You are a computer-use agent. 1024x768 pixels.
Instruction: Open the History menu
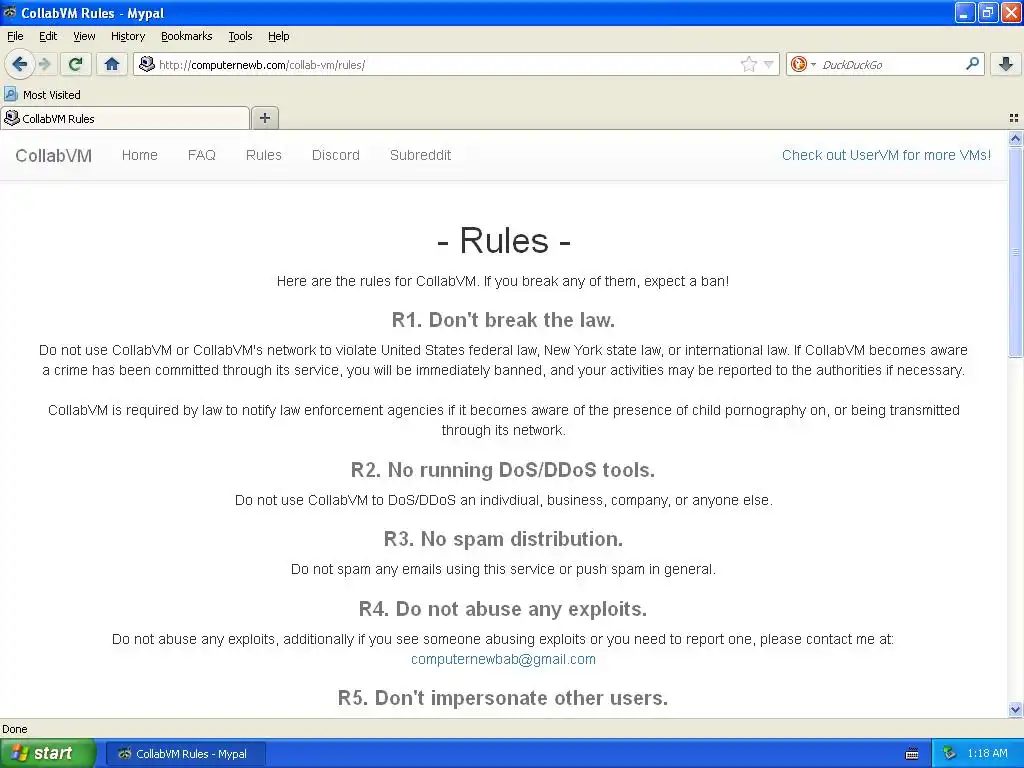[x=127, y=36]
